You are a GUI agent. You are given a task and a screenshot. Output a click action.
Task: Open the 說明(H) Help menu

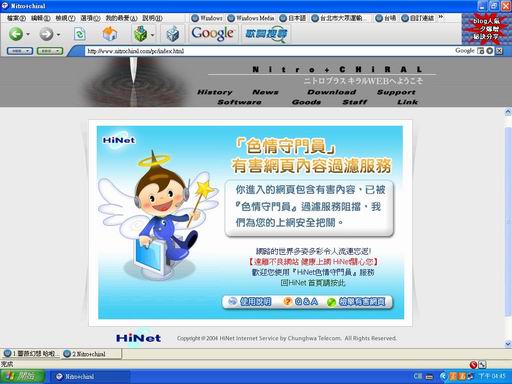pyautogui.click(x=152, y=18)
